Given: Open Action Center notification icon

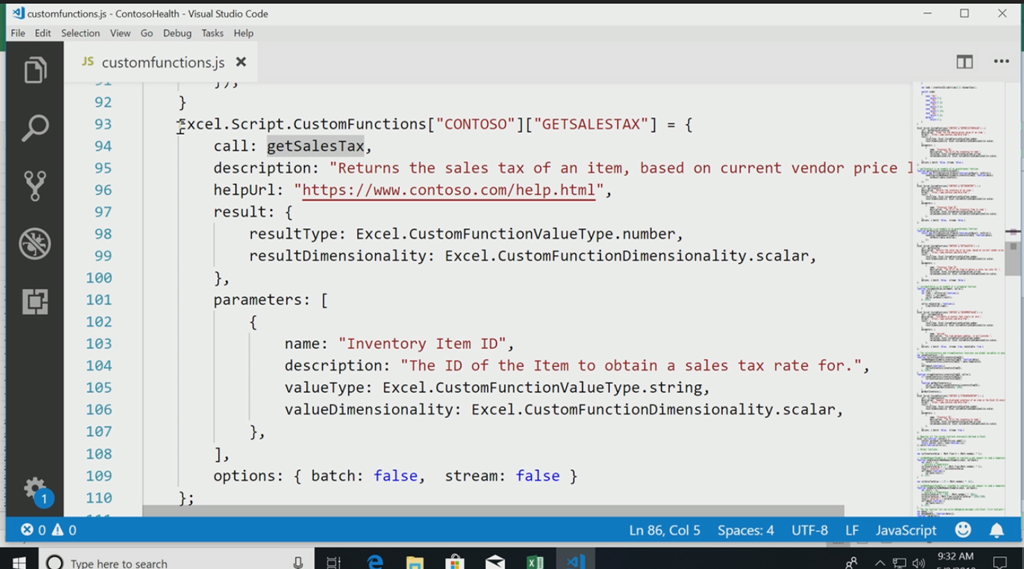Looking at the screenshot, I should (x=999, y=562).
